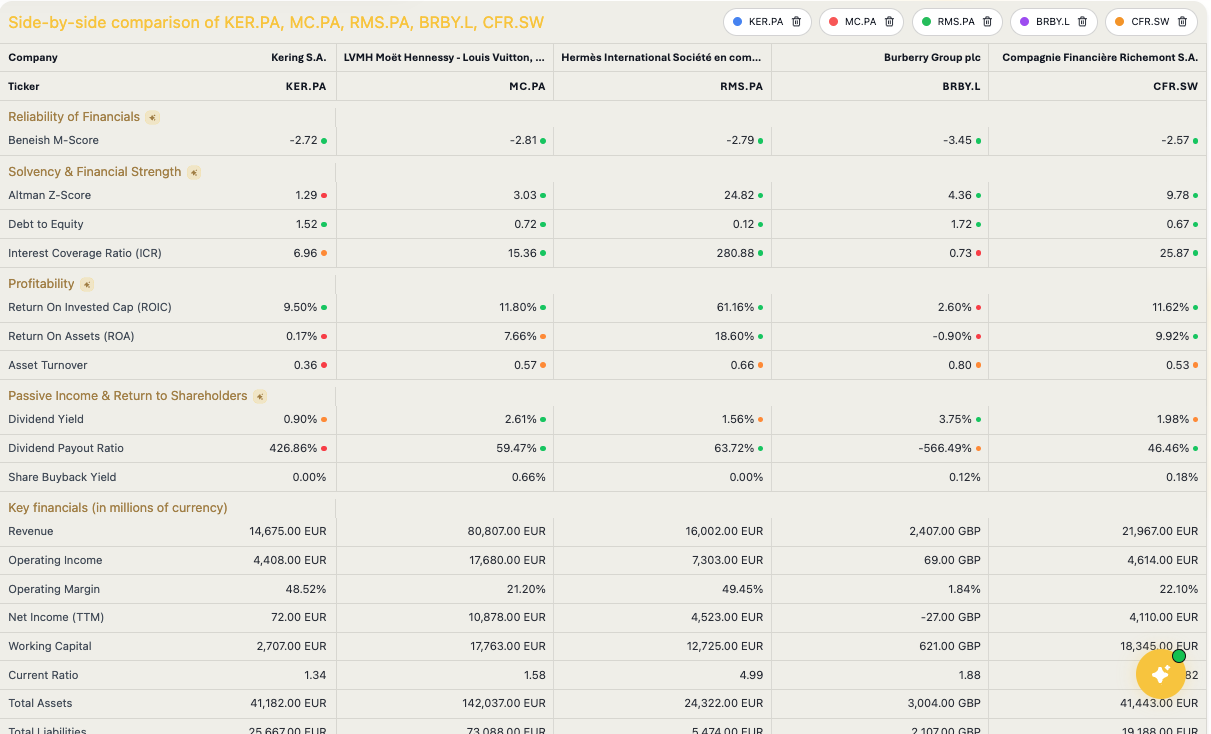Click Burberry Dividend Payout Ratio -566.49%
Viewport: 1211px width, 734px height.
click(945, 448)
